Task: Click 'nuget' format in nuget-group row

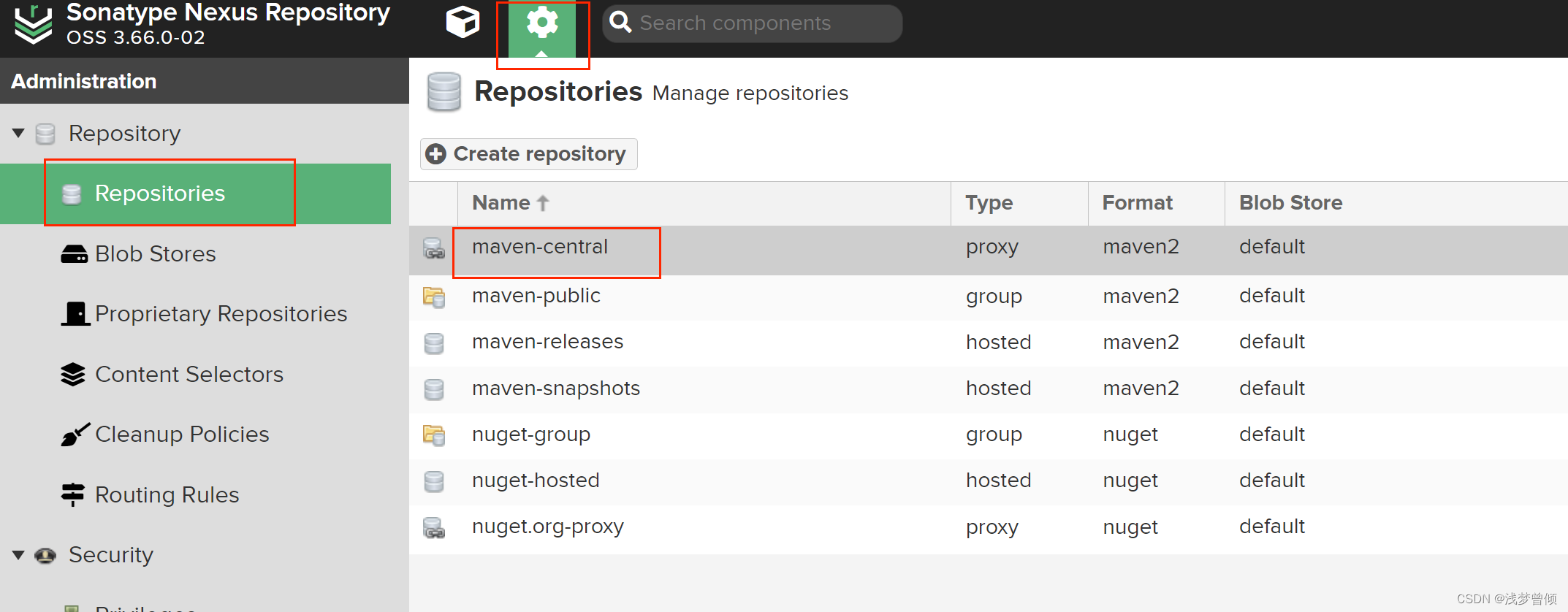Action: [1131, 435]
